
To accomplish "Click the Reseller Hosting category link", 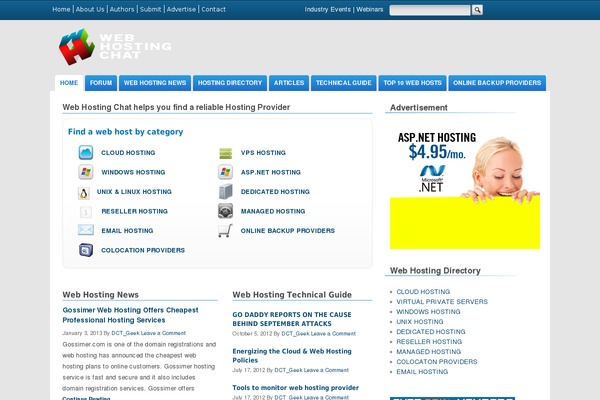I will coord(135,211).
